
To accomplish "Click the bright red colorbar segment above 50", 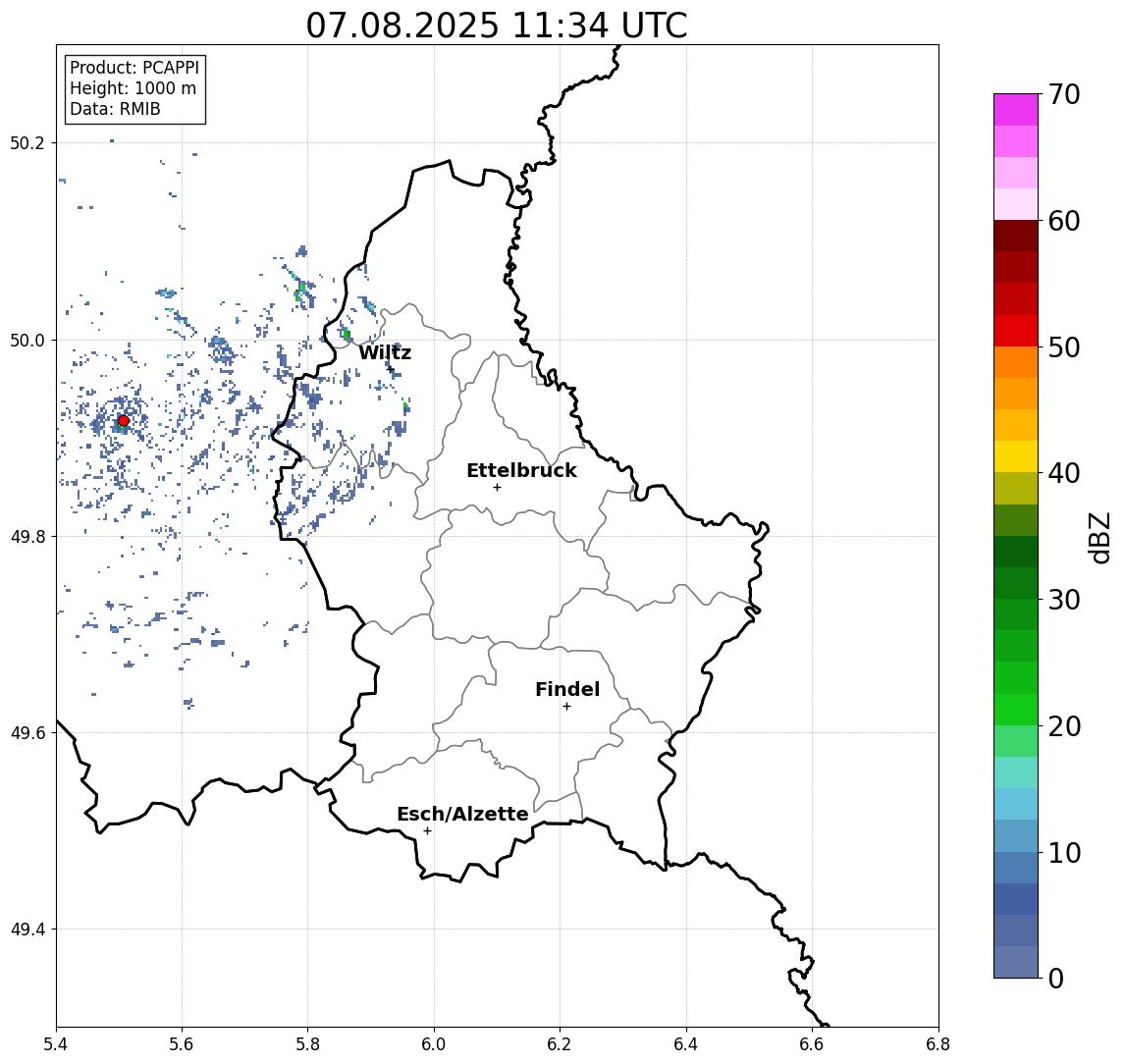I will pyautogui.click(x=1016, y=331).
